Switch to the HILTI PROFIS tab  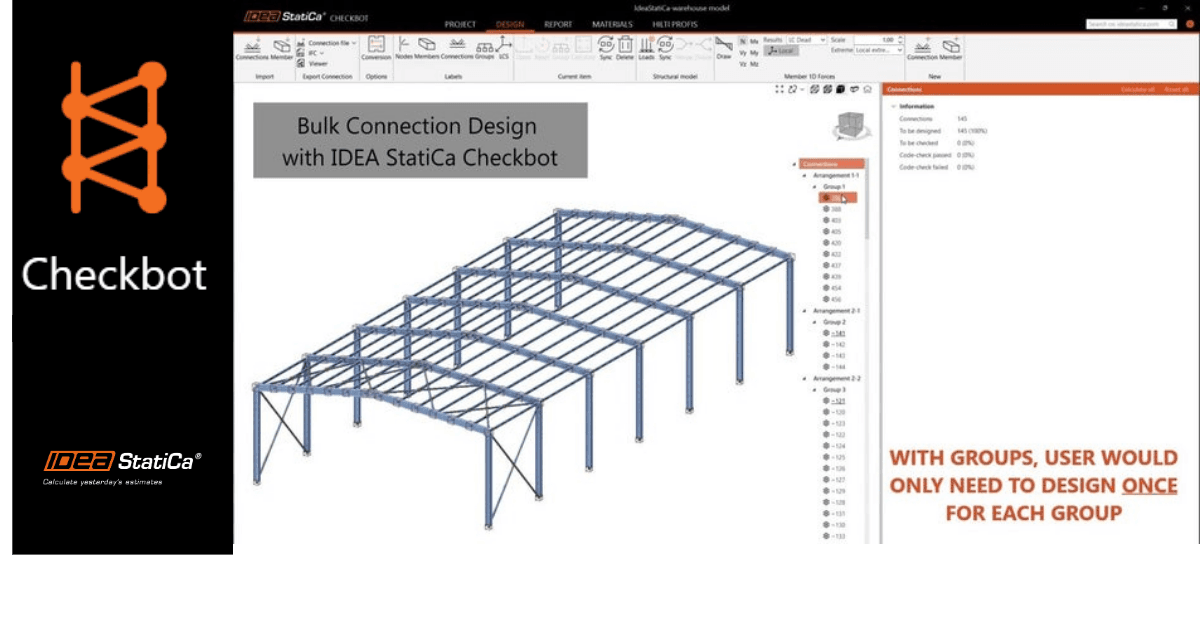(674, 23)
